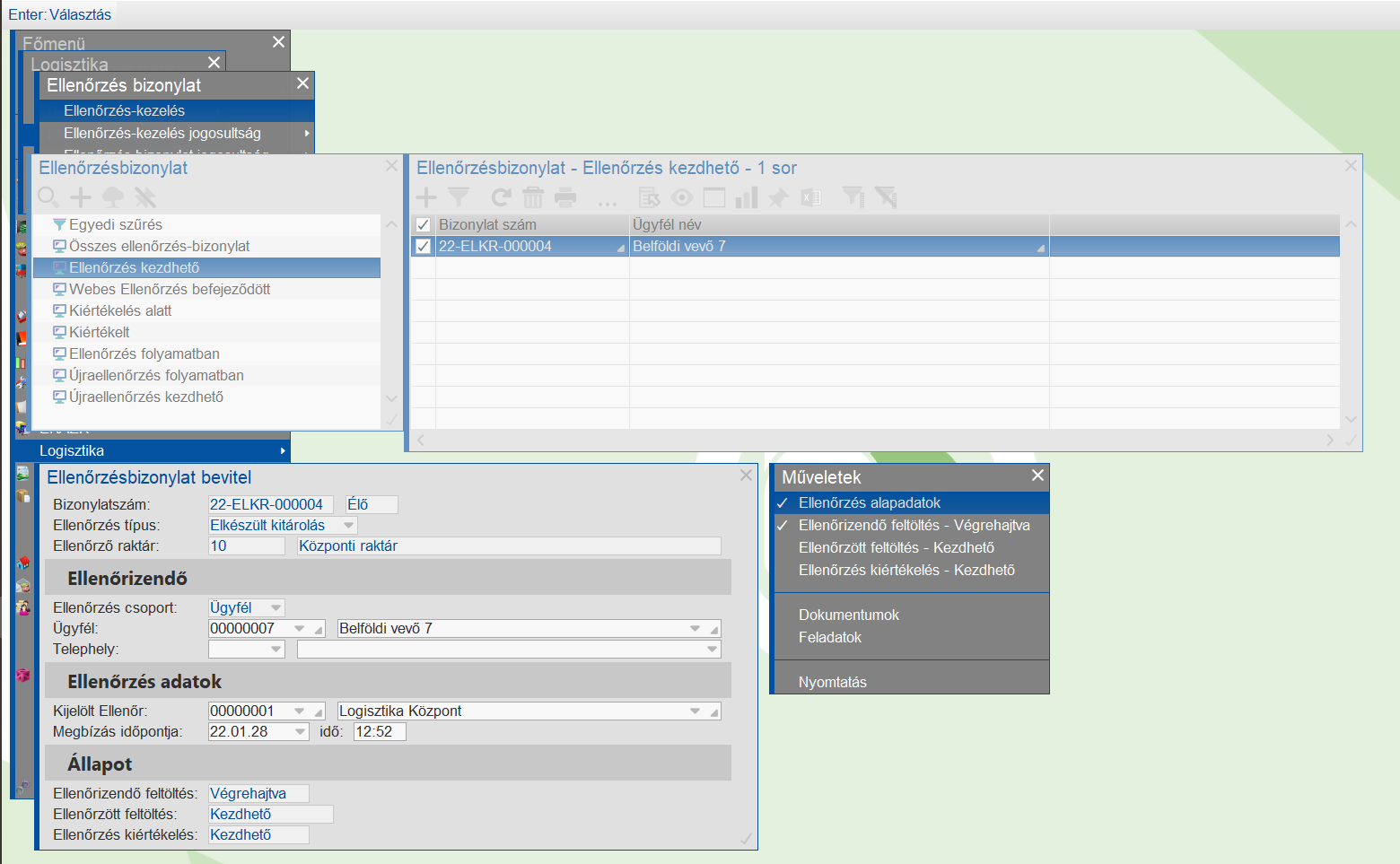Click the red house icon in left sidebar
1400x864 pixels.
(x=23, y=563)
